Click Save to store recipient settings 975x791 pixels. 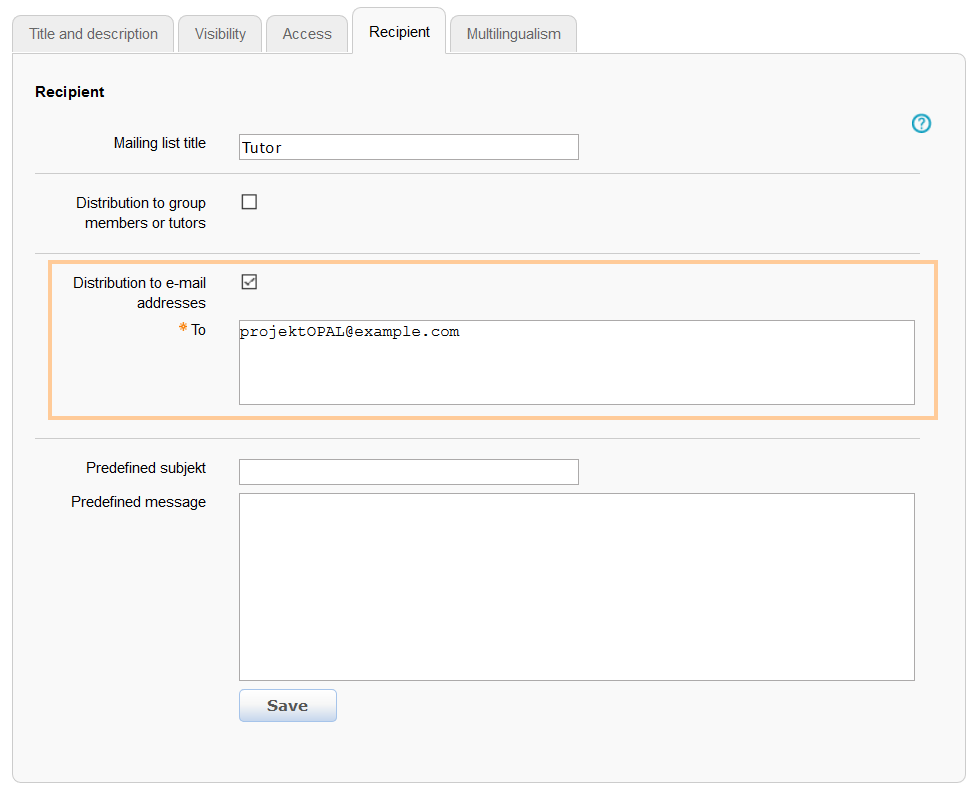coord(287,705)
